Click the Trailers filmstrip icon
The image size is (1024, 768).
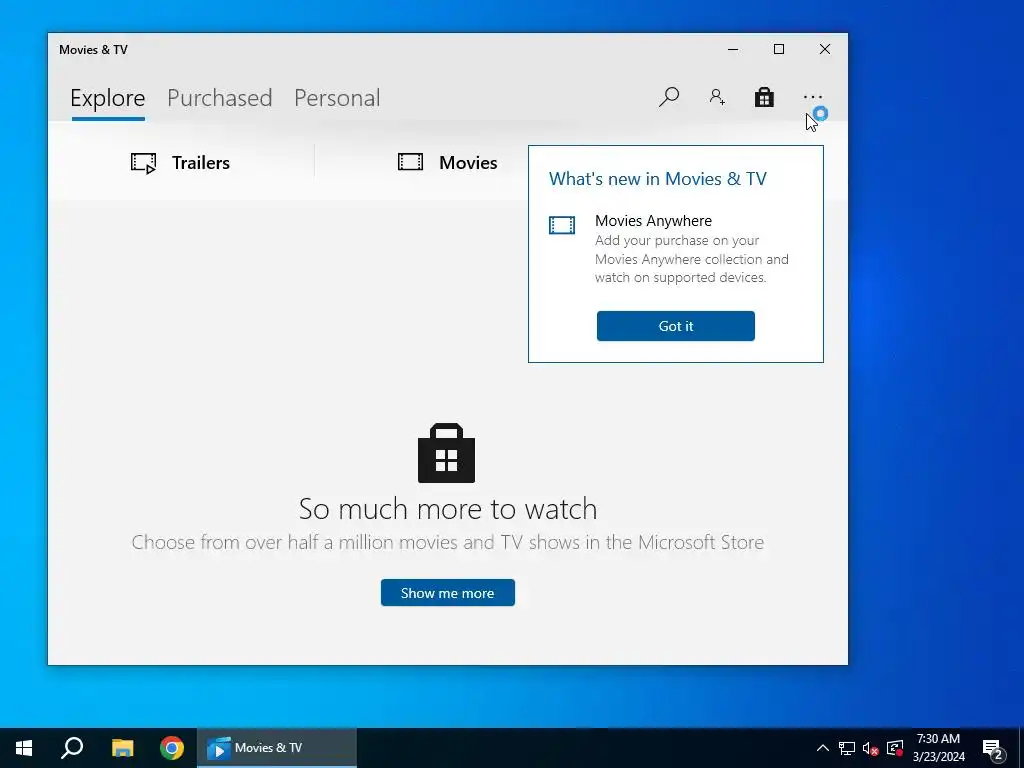(144, 163)
